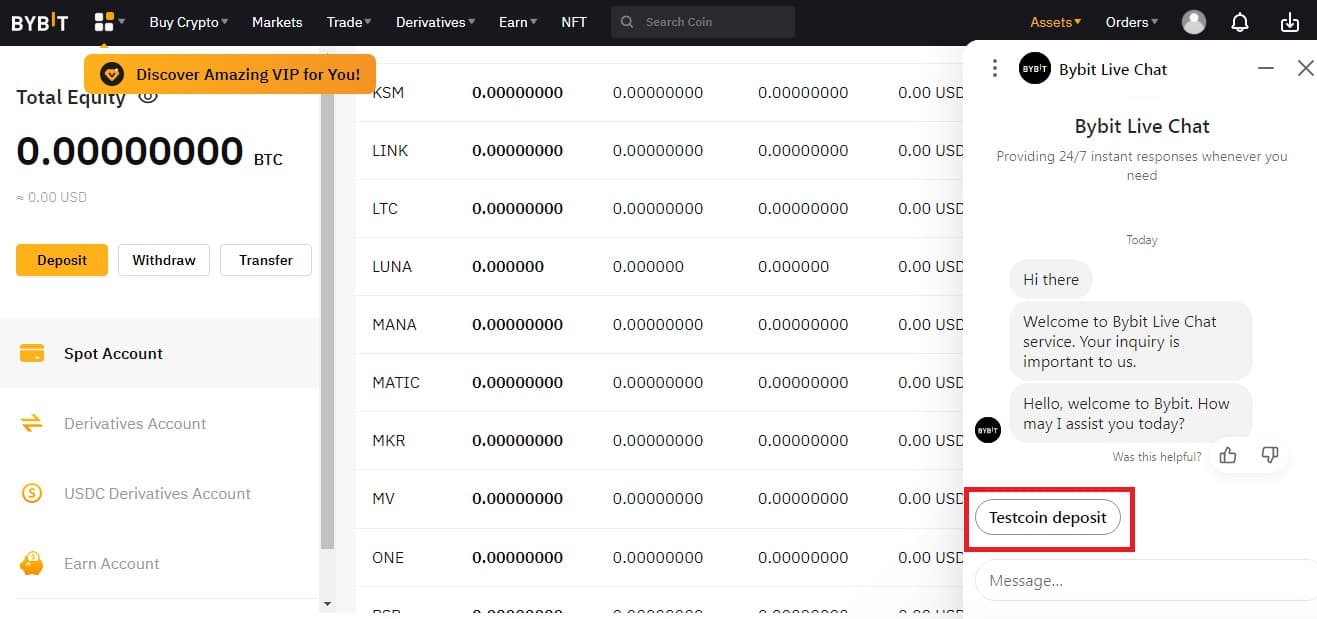Toggle Total Equity visibility eye icon

148,97
